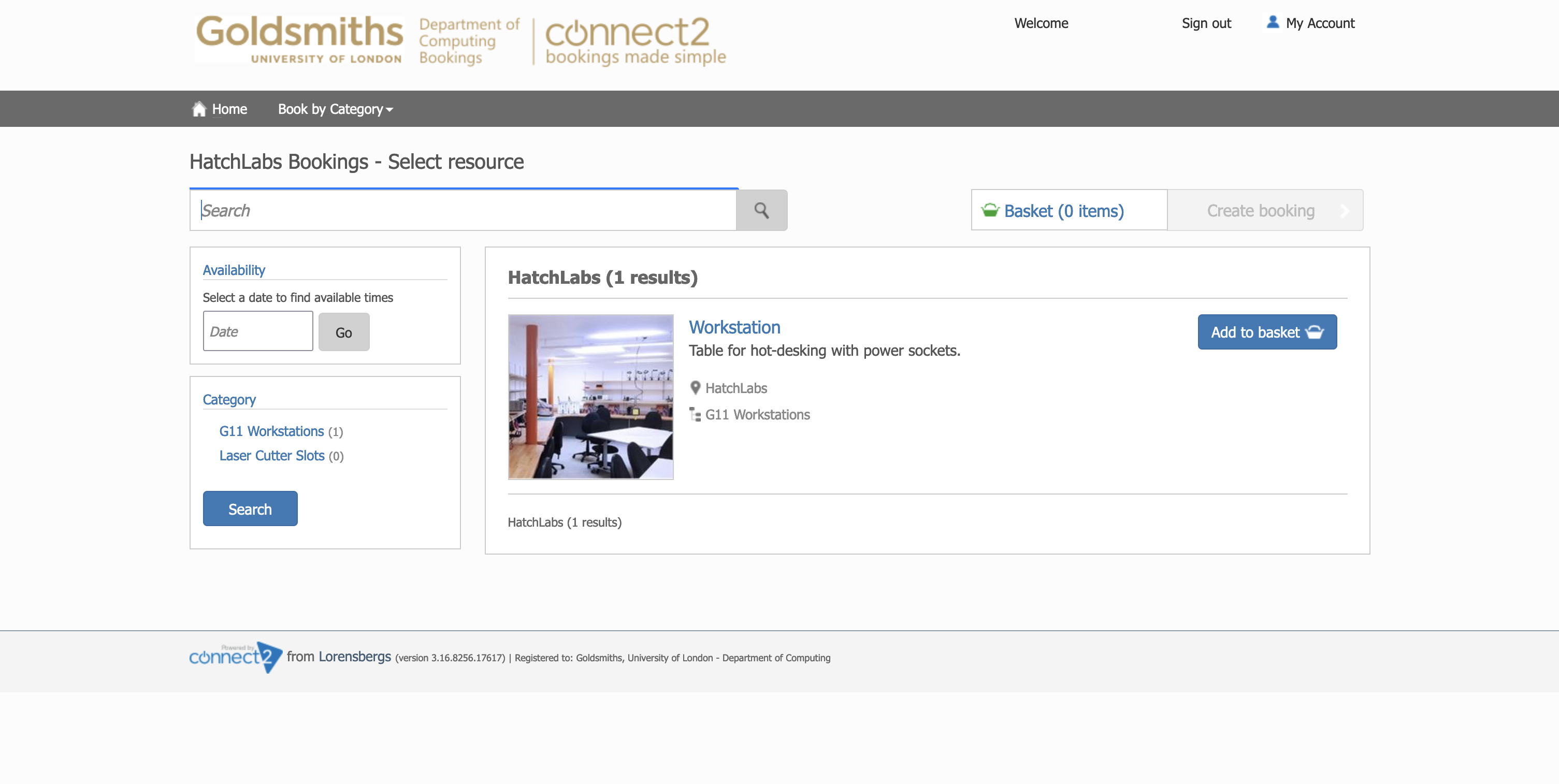The width and height of the screenshot is (1559, 784).
Task: Add Workstation to basket
Action: click(1267, 332)
